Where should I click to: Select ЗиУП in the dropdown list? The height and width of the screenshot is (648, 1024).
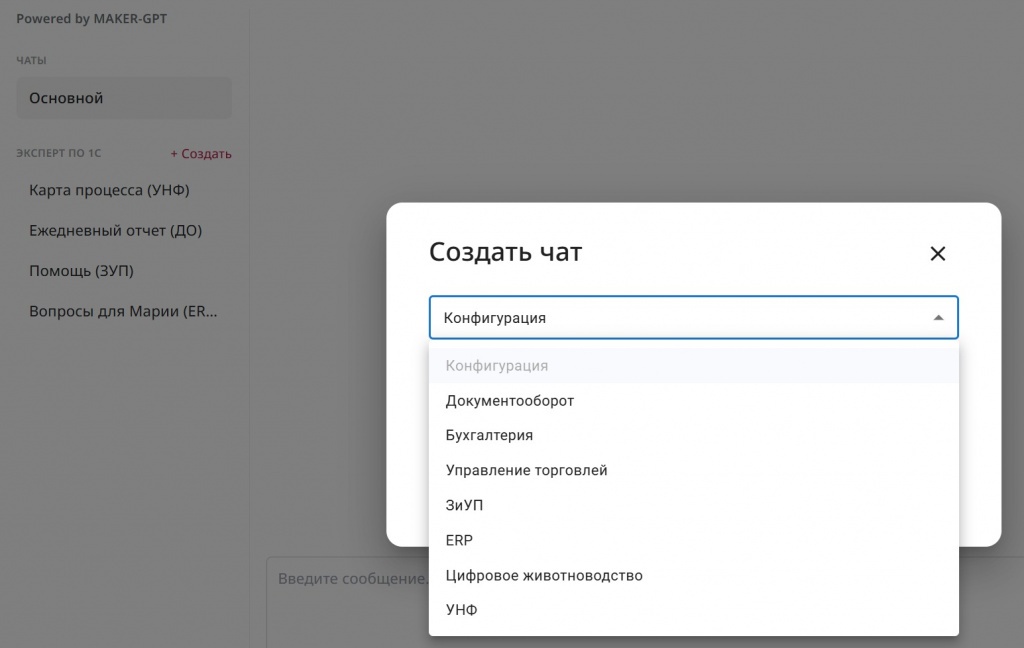tap(694, 505)
